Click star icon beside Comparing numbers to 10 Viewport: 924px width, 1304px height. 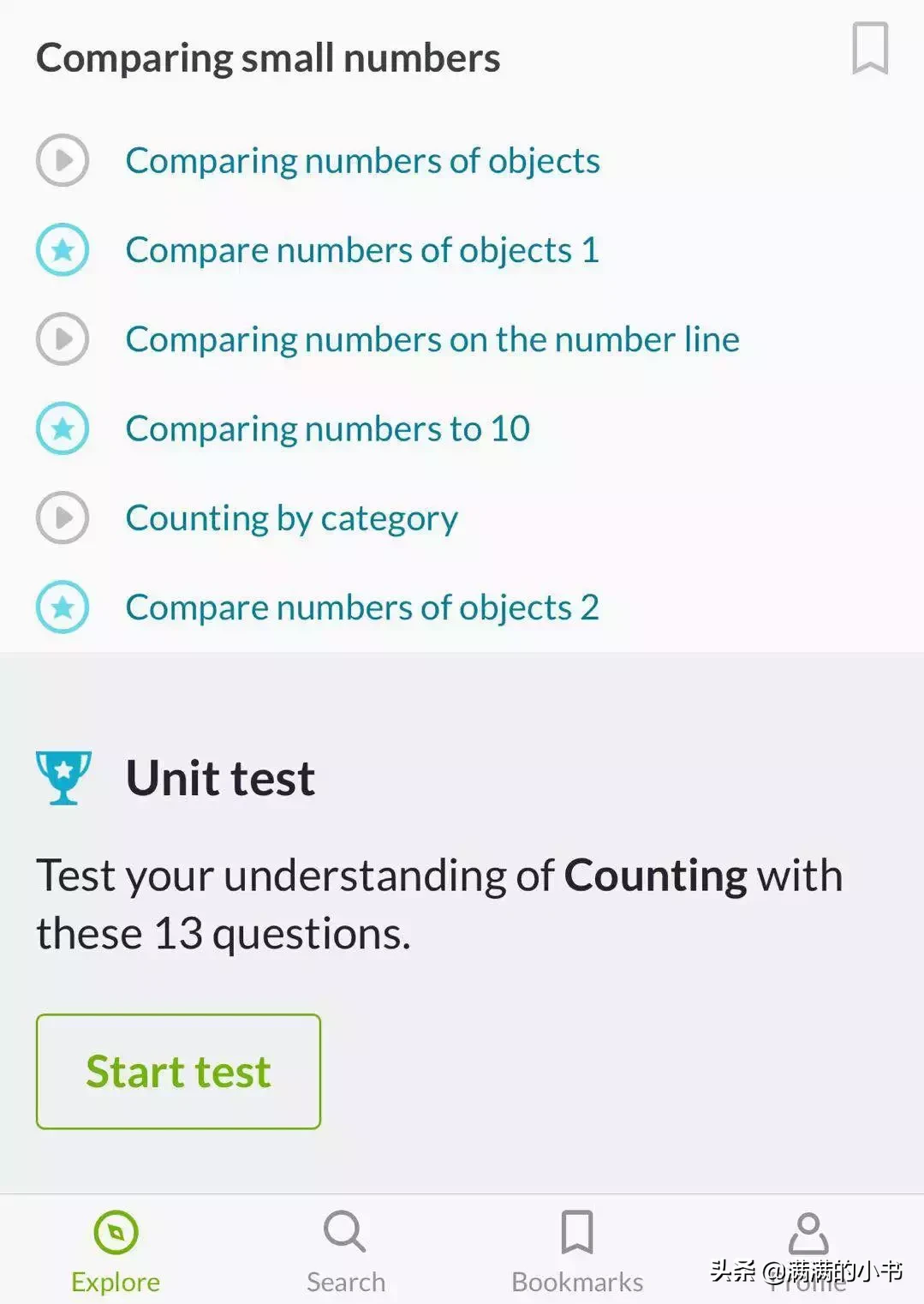pos(63,428)
